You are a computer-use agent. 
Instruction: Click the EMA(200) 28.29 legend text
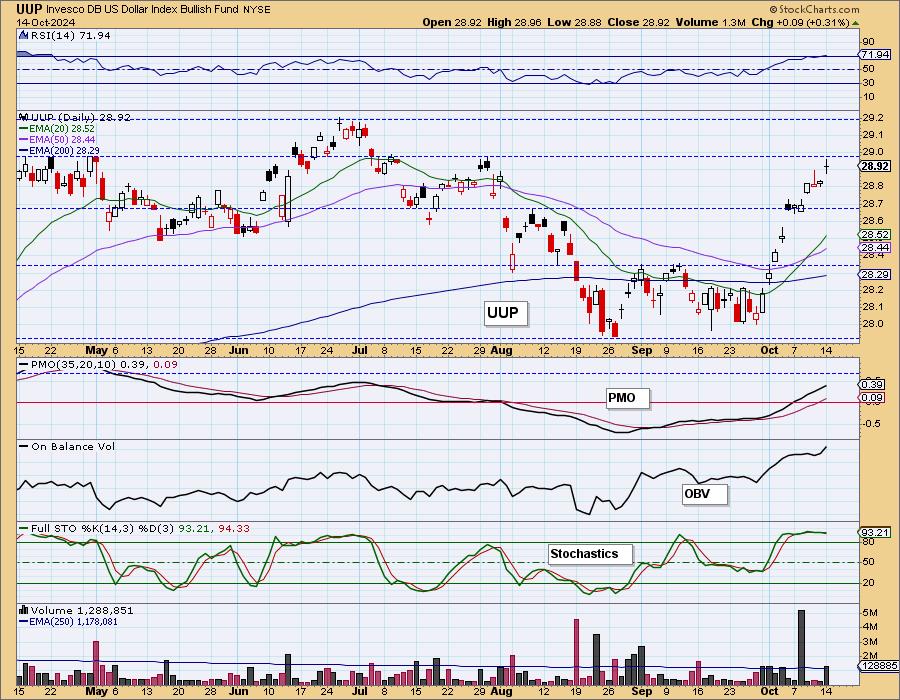click(x=64, y=150)
